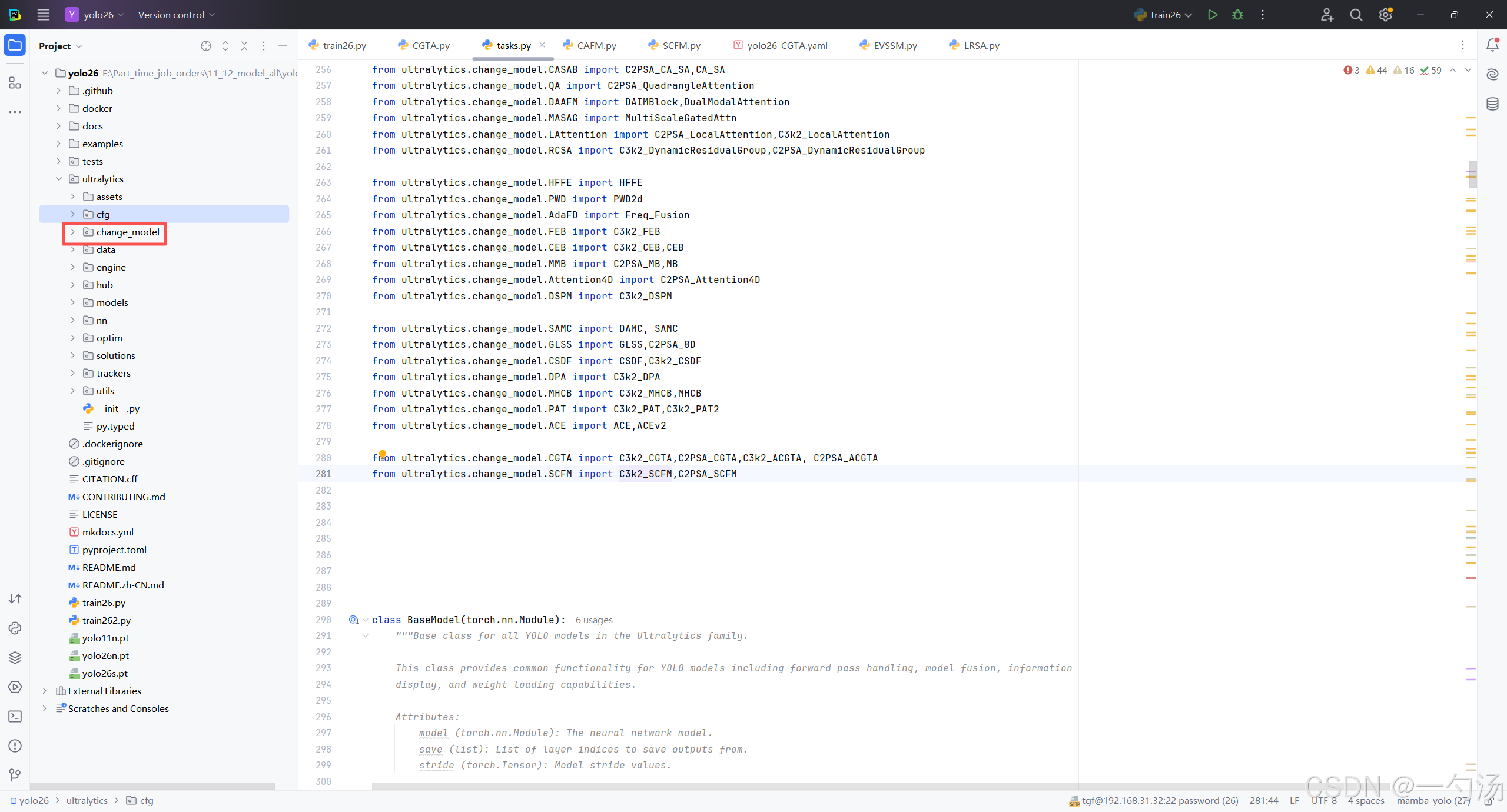Click the Select Opened File crosshair icon

click(205, 46)
